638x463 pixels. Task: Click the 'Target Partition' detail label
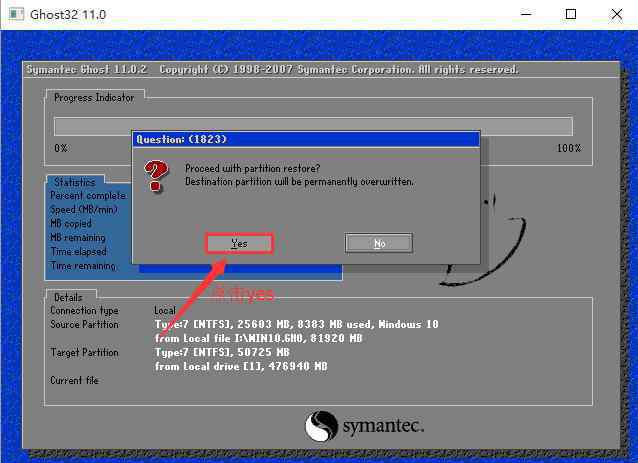[84, 352]
